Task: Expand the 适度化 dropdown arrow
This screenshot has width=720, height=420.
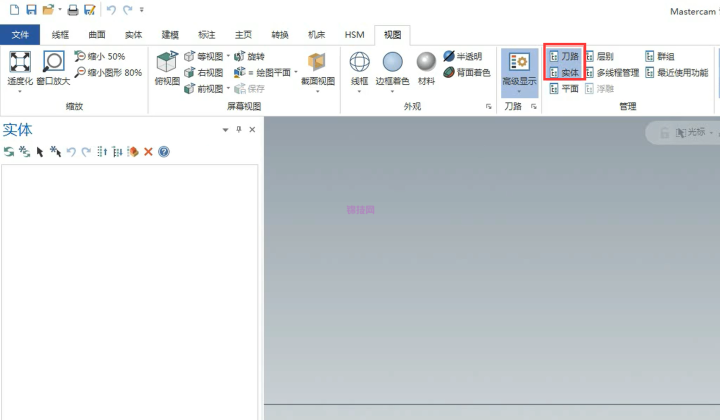Action: 20,91
